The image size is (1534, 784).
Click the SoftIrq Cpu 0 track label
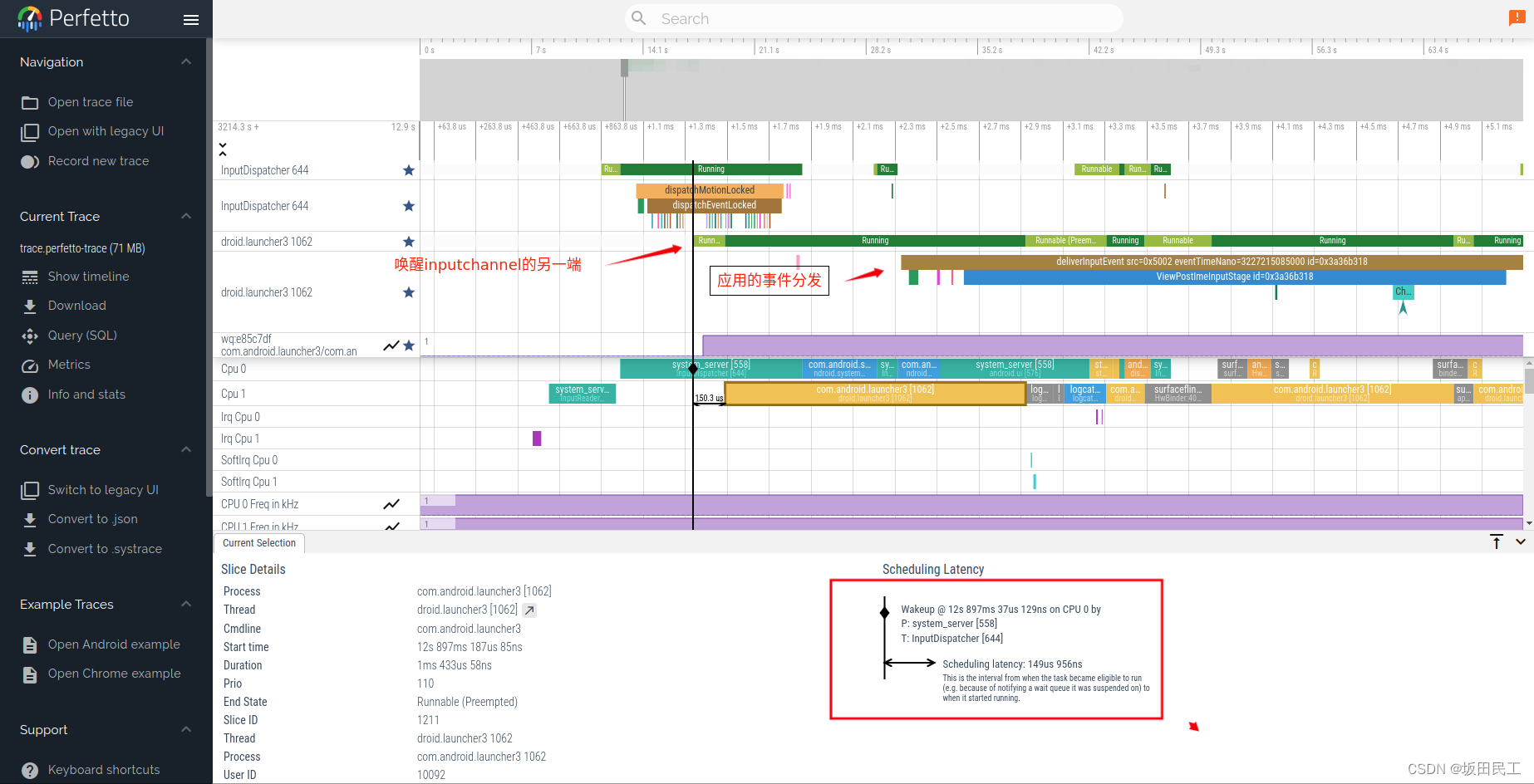(x=249, y=460)
